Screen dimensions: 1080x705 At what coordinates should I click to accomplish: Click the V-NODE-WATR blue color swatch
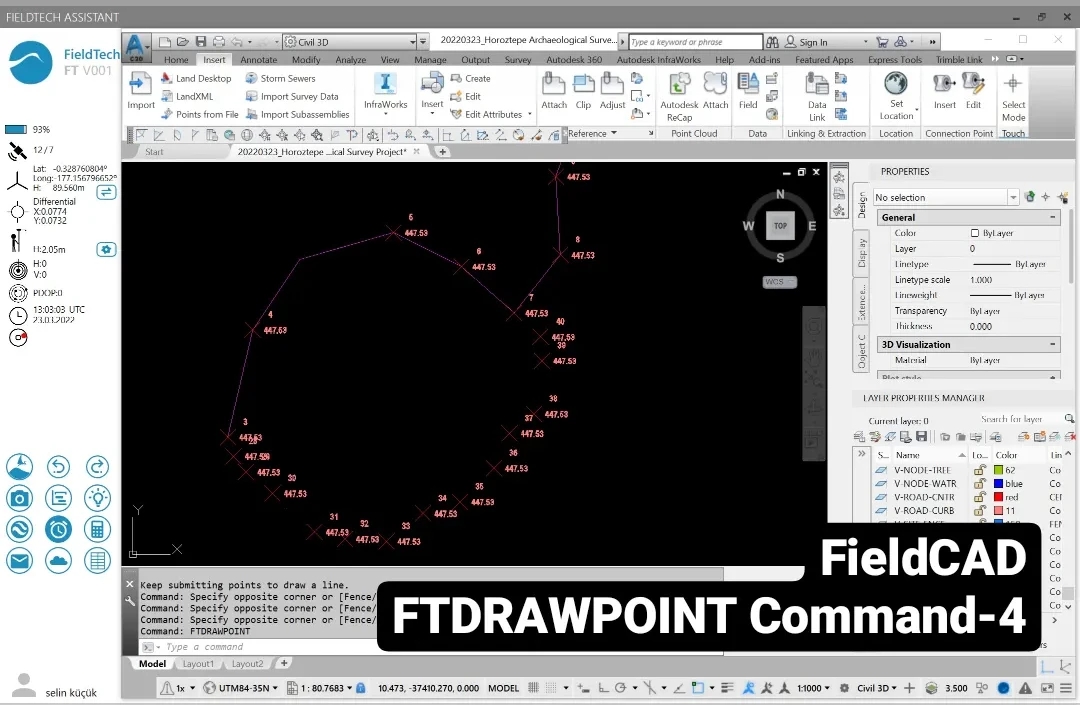999,483
